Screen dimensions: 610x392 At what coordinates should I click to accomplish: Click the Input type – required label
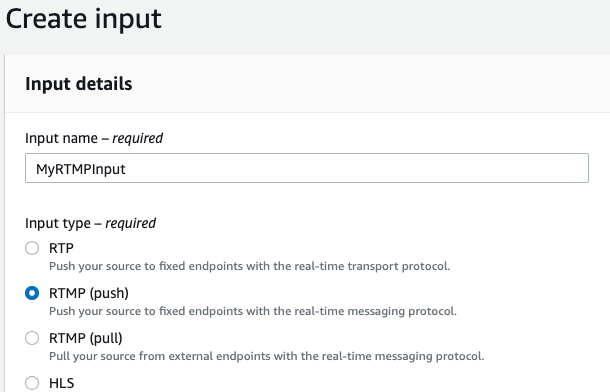click(90, 223)
